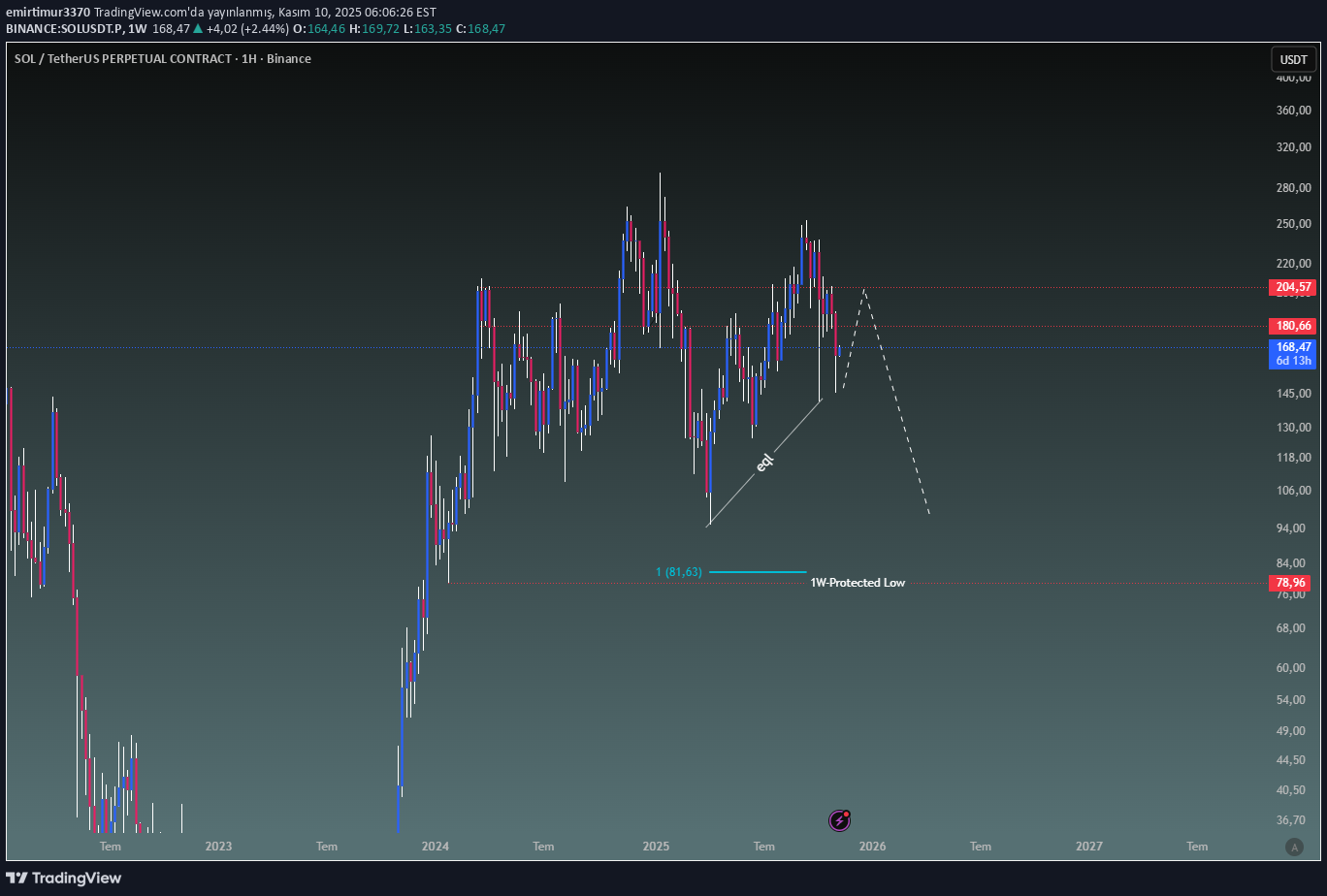1327x896 pixels.
Task: Click the 2025 marker on time axis
Action: pos(656,847)
